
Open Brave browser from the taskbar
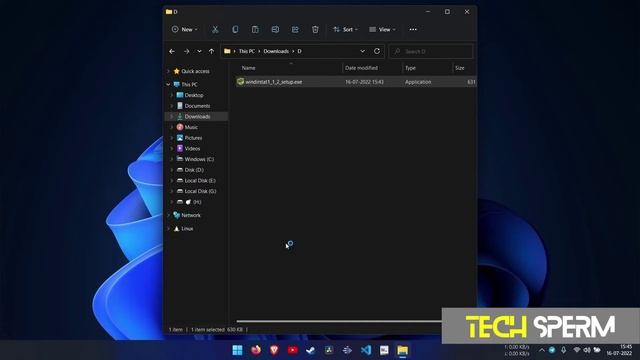274,350
